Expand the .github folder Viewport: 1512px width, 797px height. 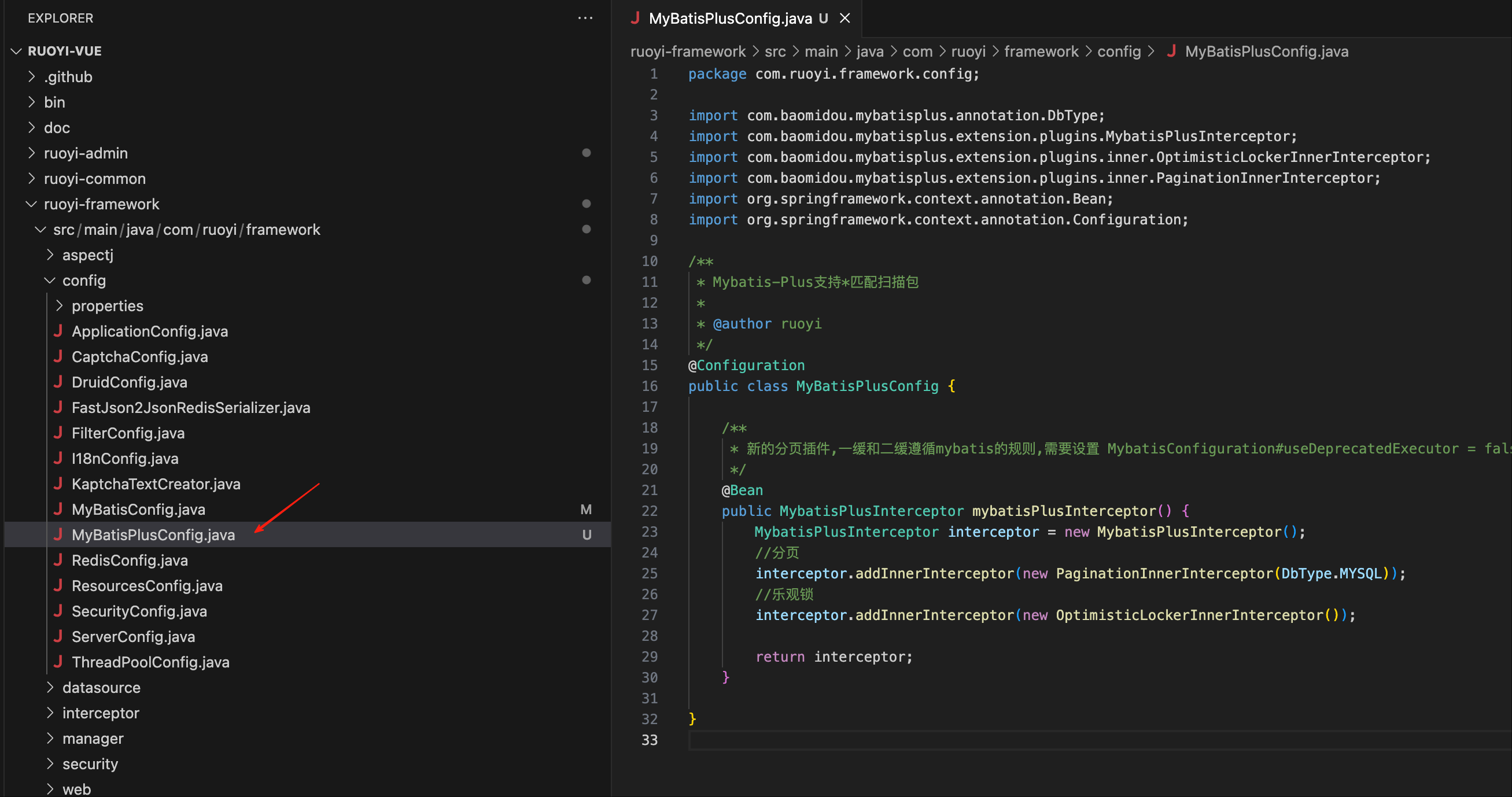click(x=32, y=77)
